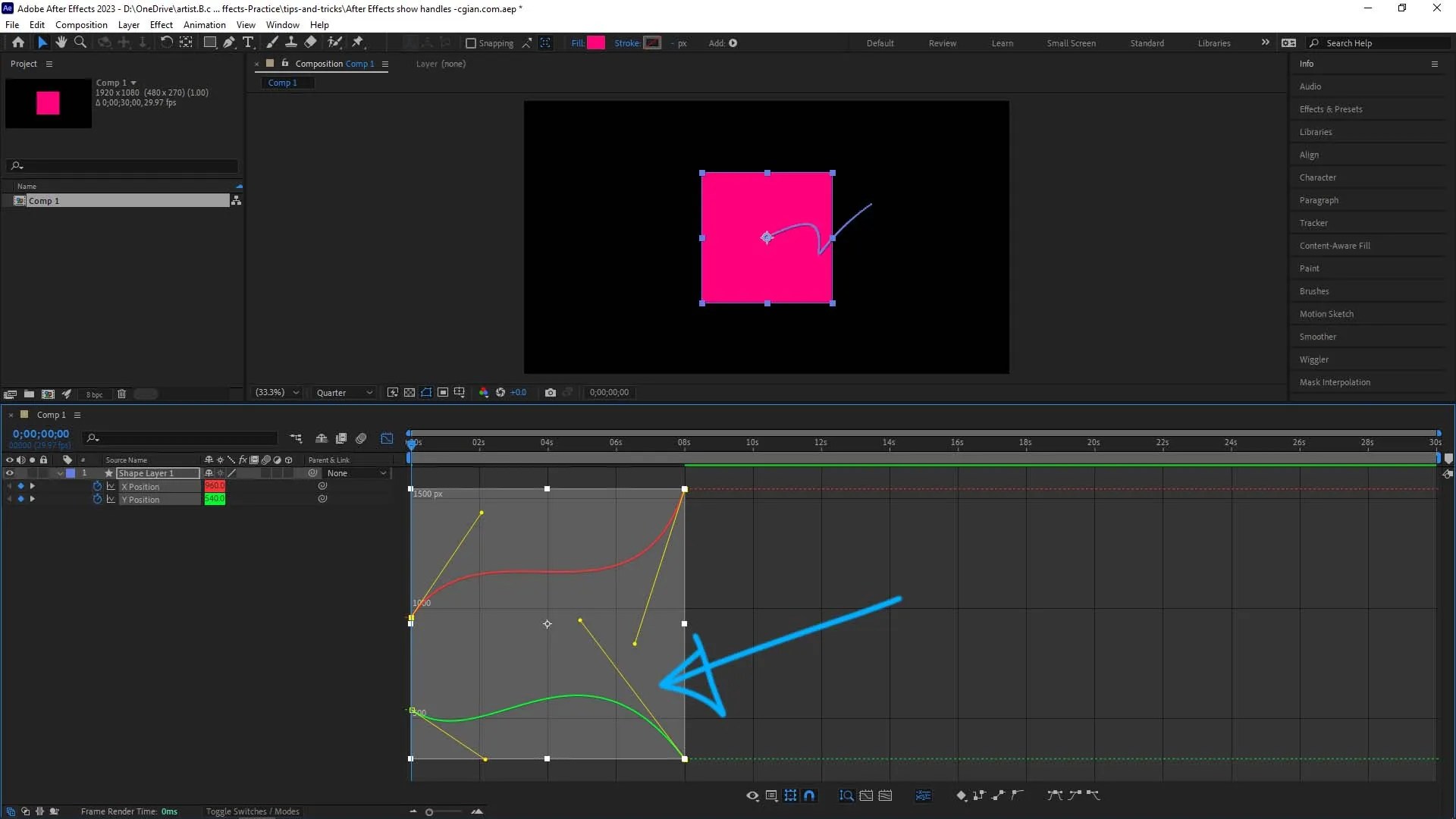Open the Quarter resolution dropdown
The image size is (1456, 819).
click(344, 393)
